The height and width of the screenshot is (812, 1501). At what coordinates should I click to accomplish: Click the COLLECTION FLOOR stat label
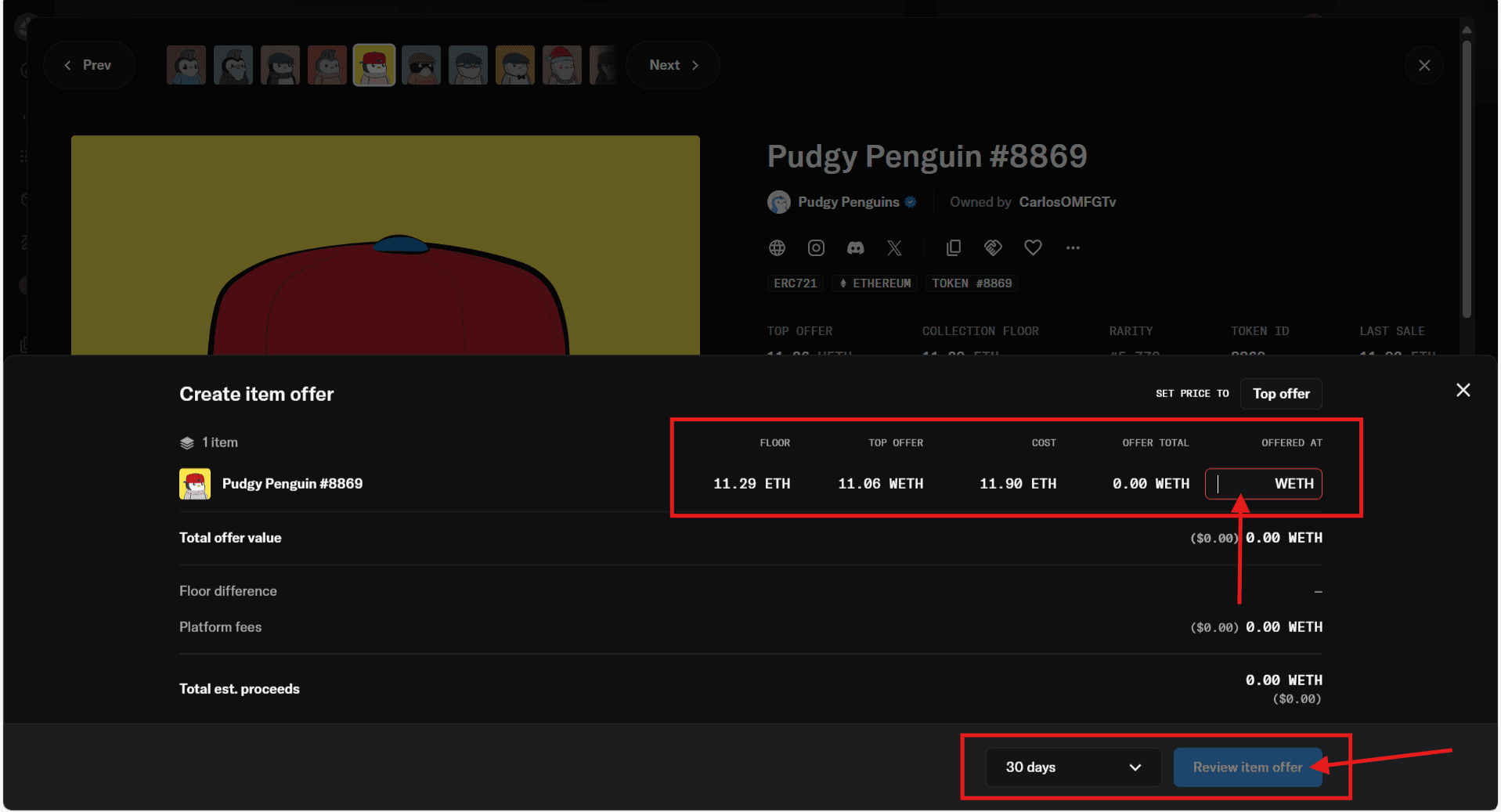980,331
